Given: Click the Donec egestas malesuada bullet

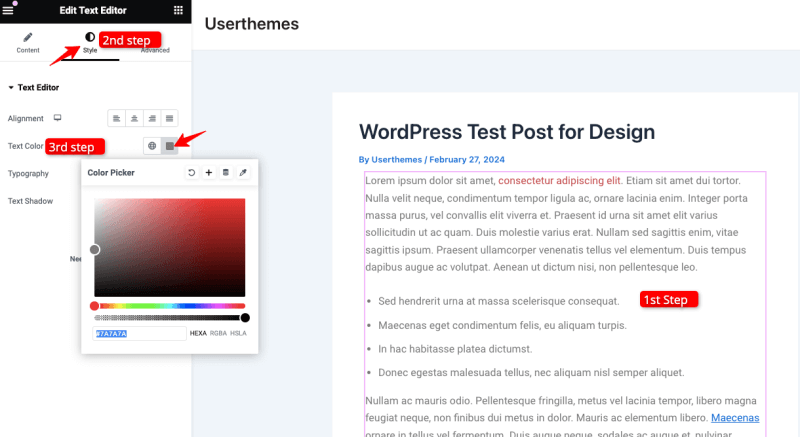Looking at the screenshot, I should pos(531,373).
